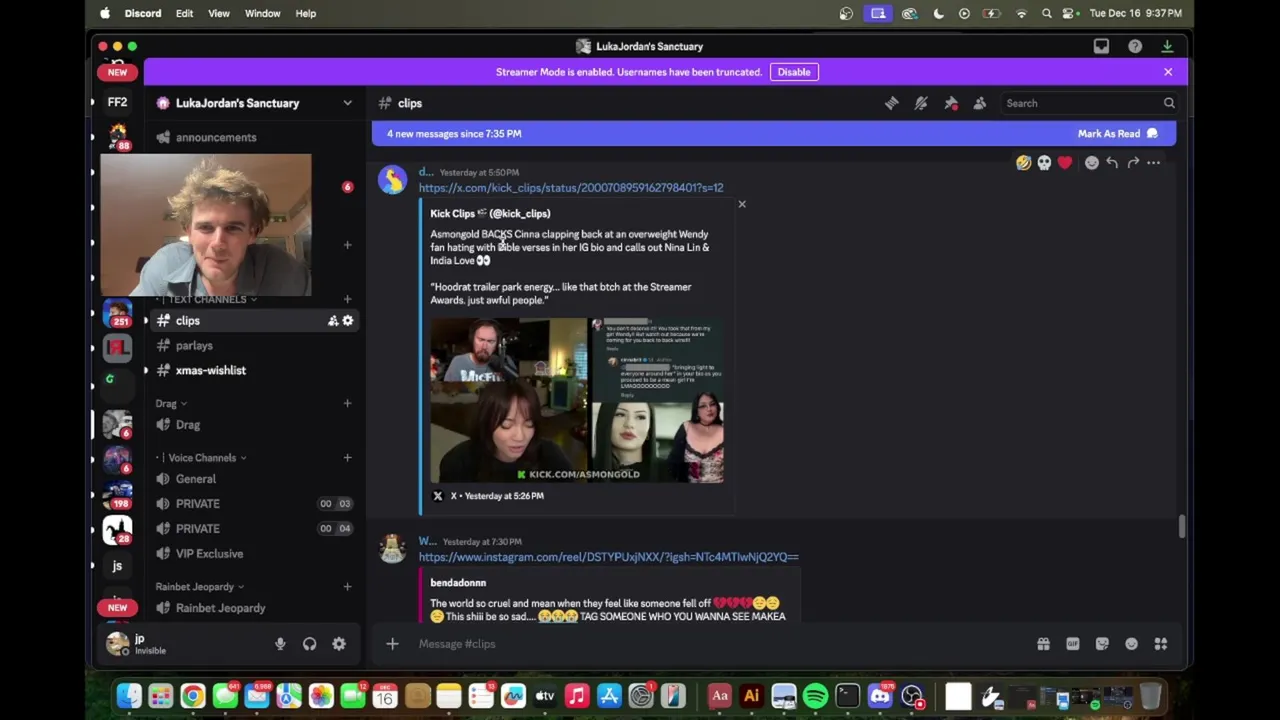Open clips channel edit gear icon
The width and height of the screenshot is (1280, 720).
[x=348, y=321]
